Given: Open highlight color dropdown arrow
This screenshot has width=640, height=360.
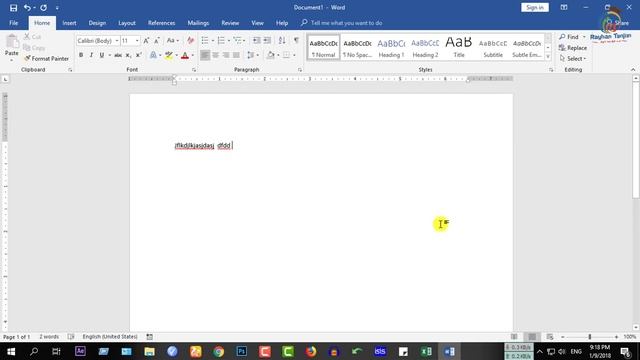Looking at the screenshot, I should [176, 55].
